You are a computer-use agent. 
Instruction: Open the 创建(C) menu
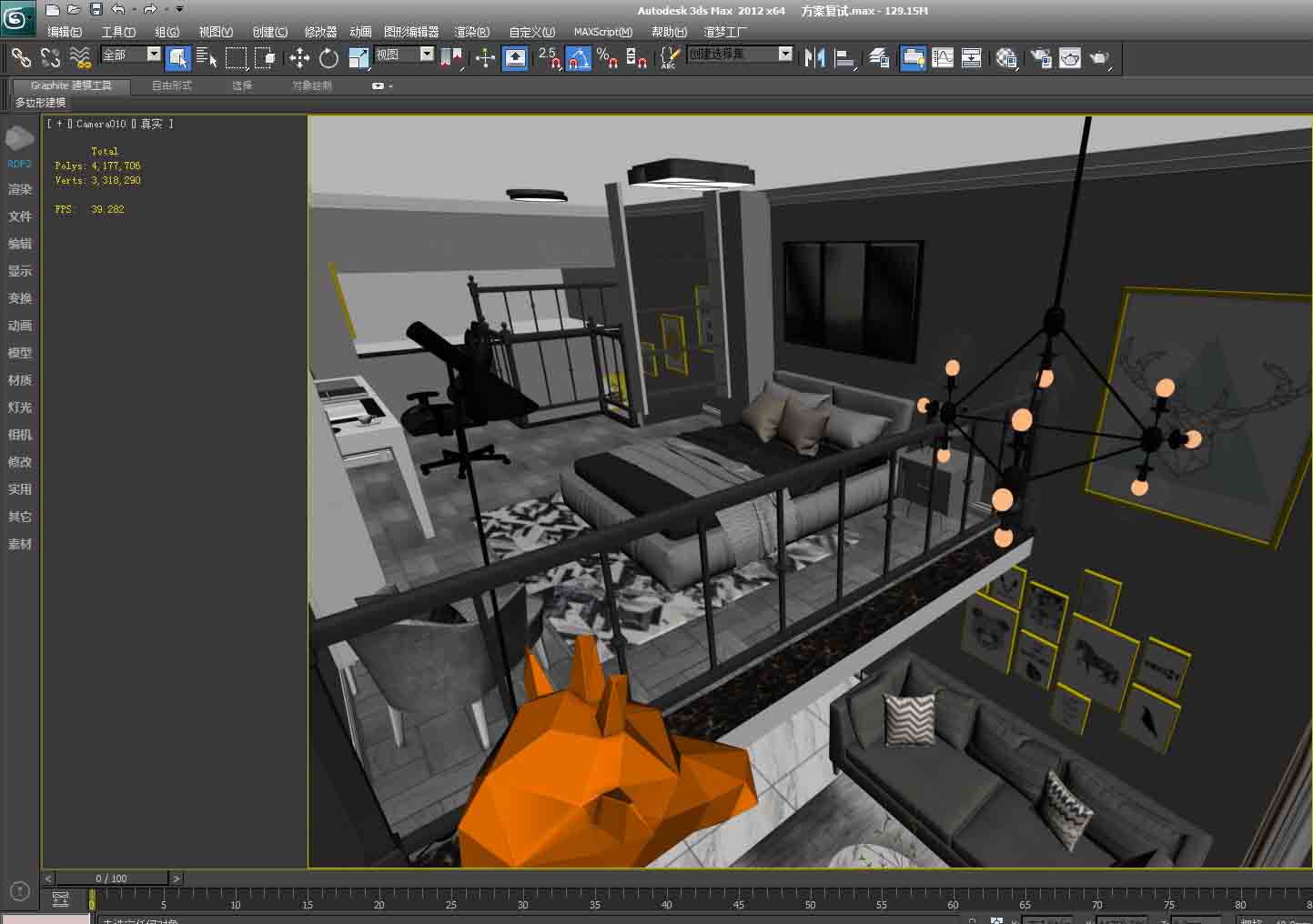270,32
